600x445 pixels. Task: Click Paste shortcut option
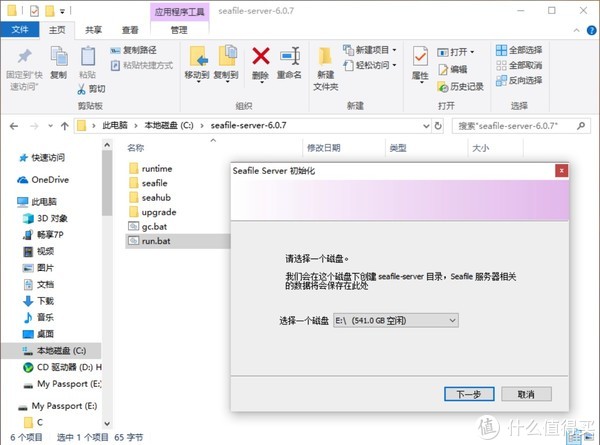click(x=142, y=65)
